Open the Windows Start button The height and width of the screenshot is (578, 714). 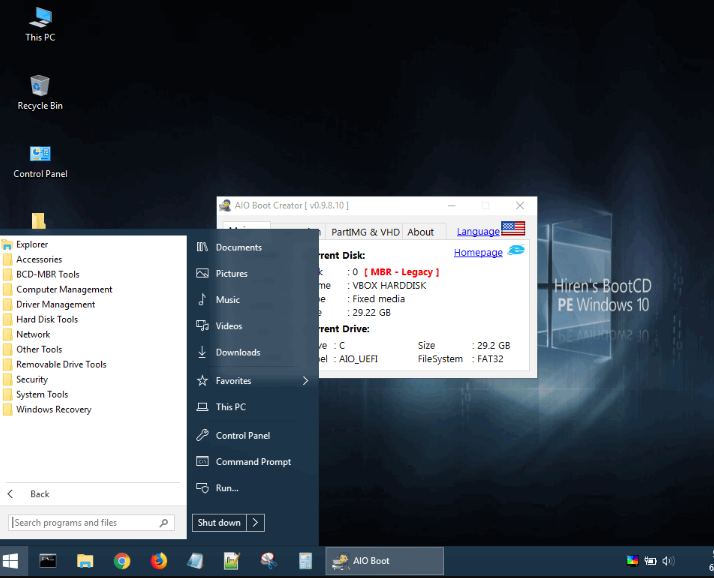pyautogui.click(x=13, y=561)
